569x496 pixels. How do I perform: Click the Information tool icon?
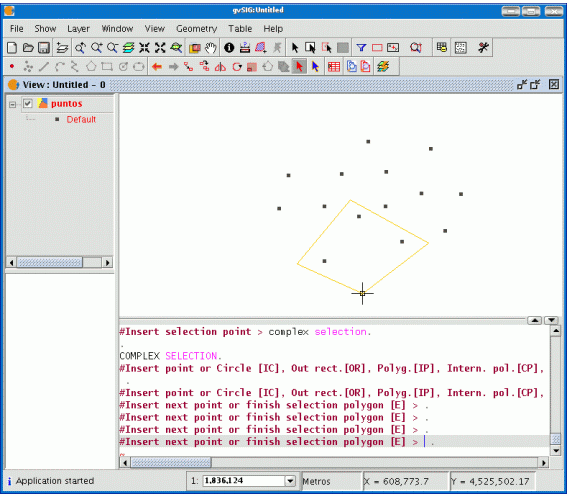pyautogui.click(x=229, y=48)
